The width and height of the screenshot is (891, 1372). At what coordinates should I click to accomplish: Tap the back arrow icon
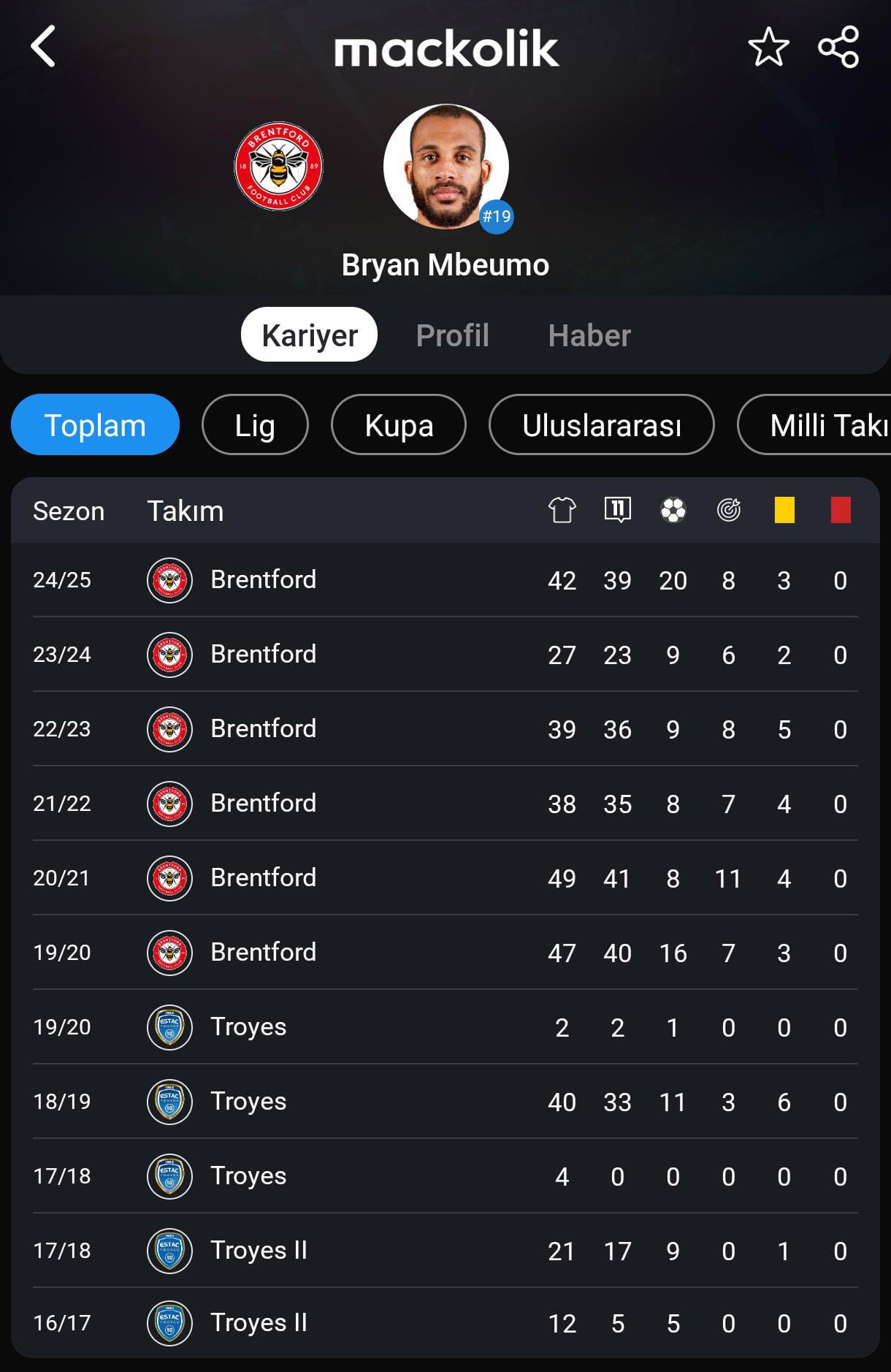click(43, 47)
